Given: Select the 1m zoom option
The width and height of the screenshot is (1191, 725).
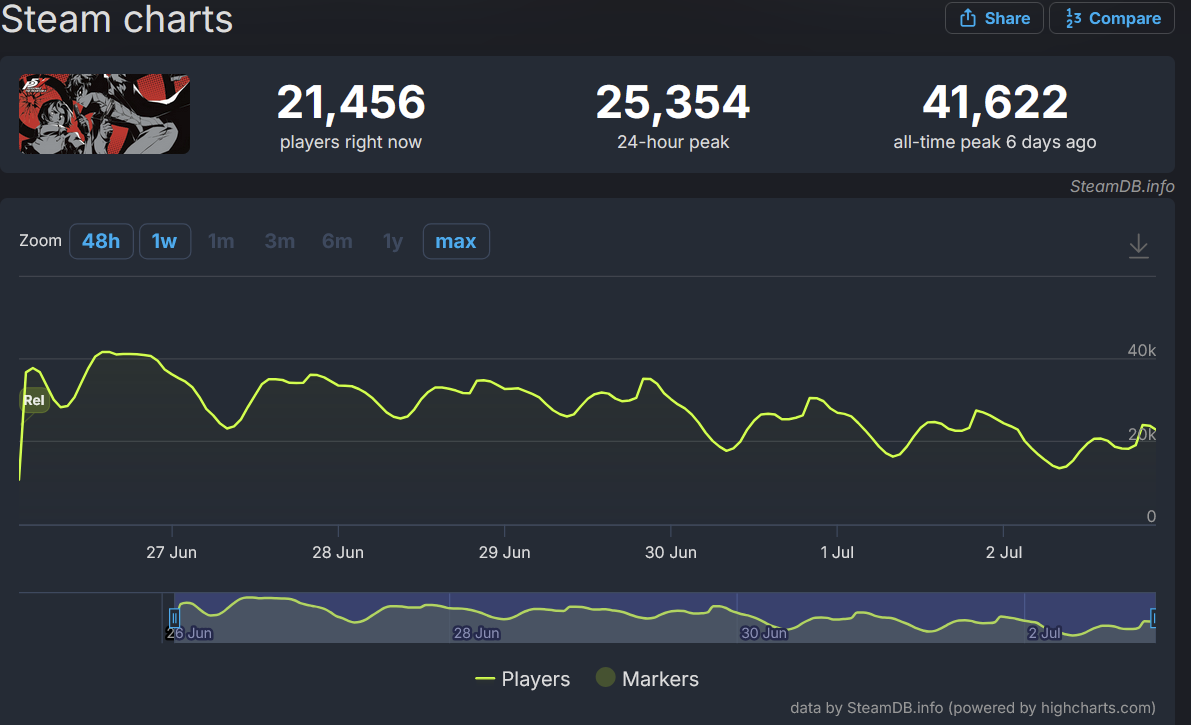Looking at the screenshot, I should 221,241.
